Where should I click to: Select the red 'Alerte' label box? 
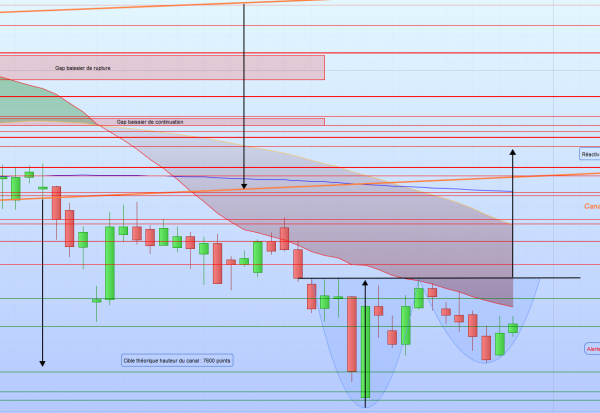[x=591, y=348]
